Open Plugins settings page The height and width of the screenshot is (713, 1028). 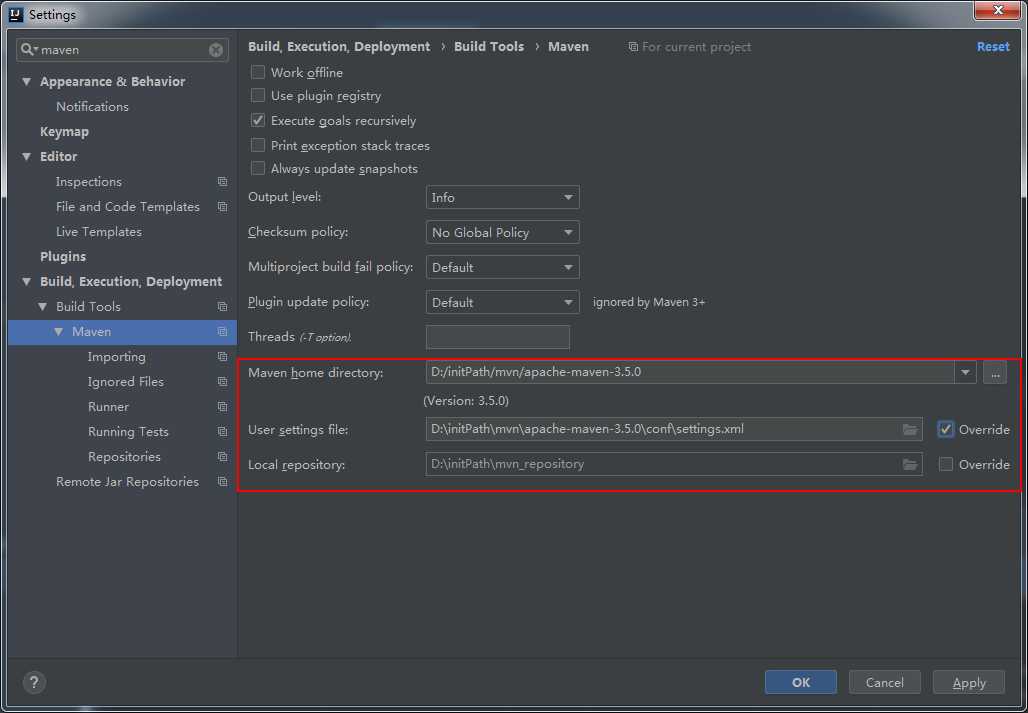(63, 256)
